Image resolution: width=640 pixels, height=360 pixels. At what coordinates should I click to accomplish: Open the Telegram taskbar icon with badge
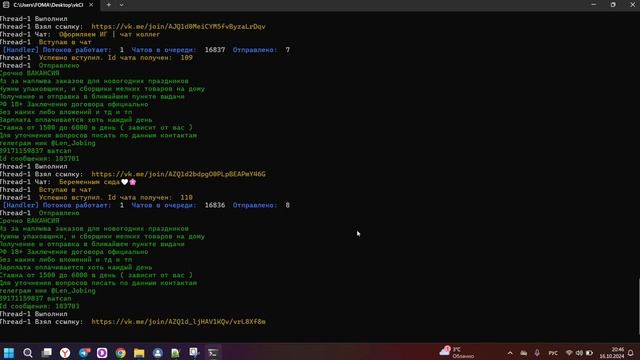(x=84, y=353)
